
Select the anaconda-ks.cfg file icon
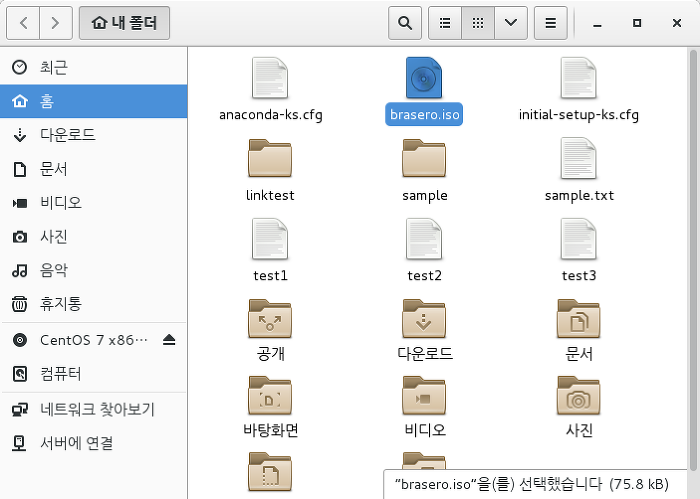(270, 78)
